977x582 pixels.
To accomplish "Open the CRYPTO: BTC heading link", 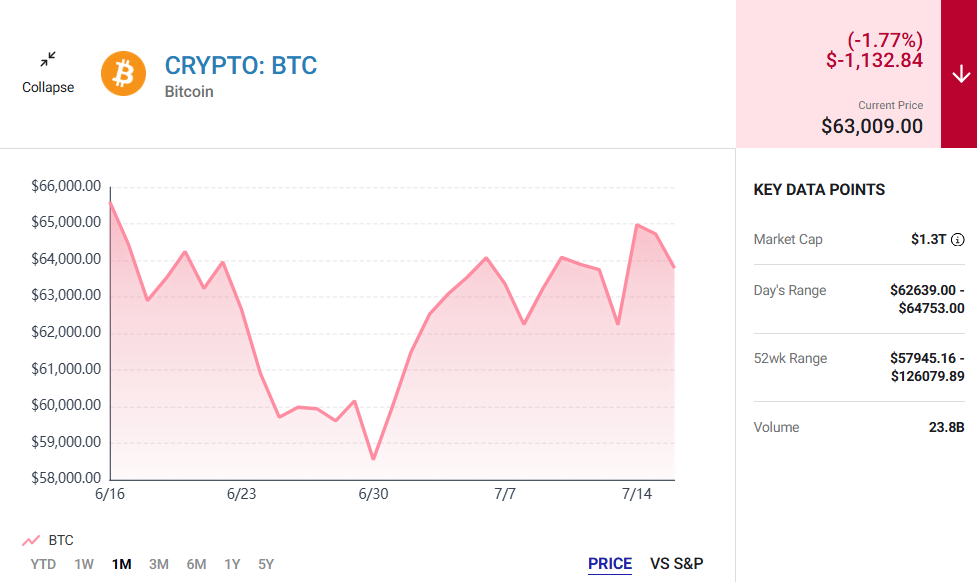I will click(x=241, y=65).
